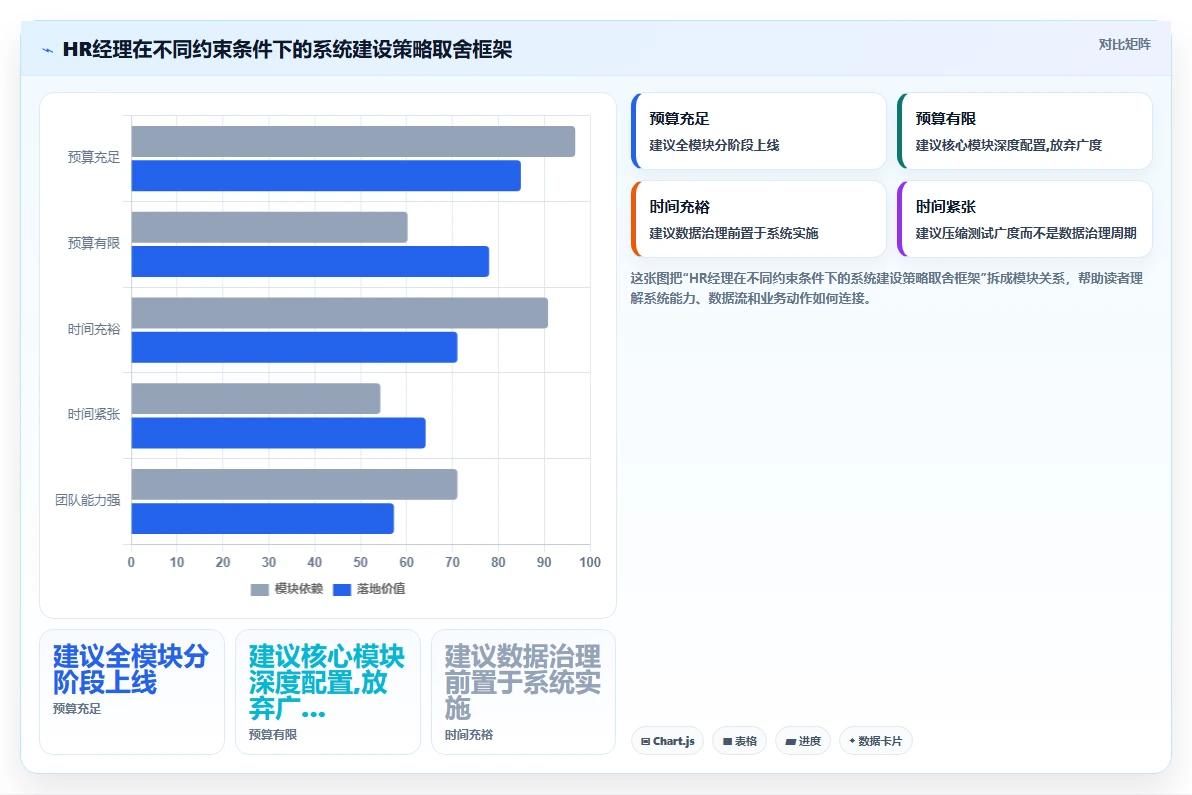1192x795 pixels.
Task: Click the gray 模块依赖 legend swatch
Action: [260, 590]
